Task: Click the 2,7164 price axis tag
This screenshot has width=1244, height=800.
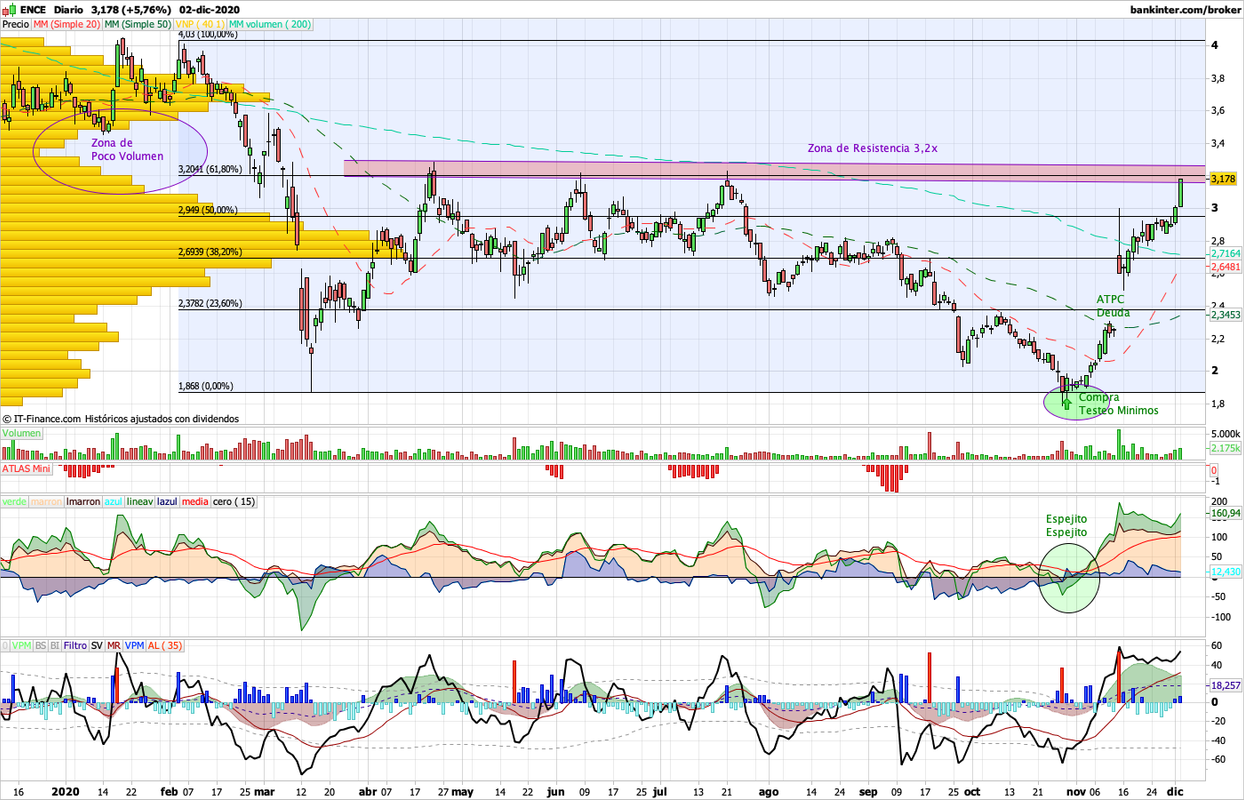Action: [1226, 255]
